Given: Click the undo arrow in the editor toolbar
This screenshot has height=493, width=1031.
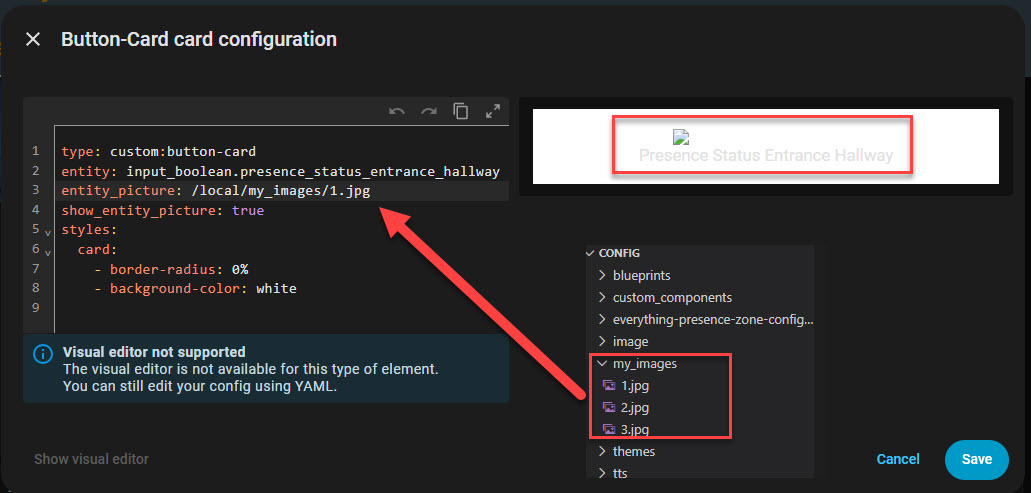Looking at the screenshot, I should tap(397, 112).
